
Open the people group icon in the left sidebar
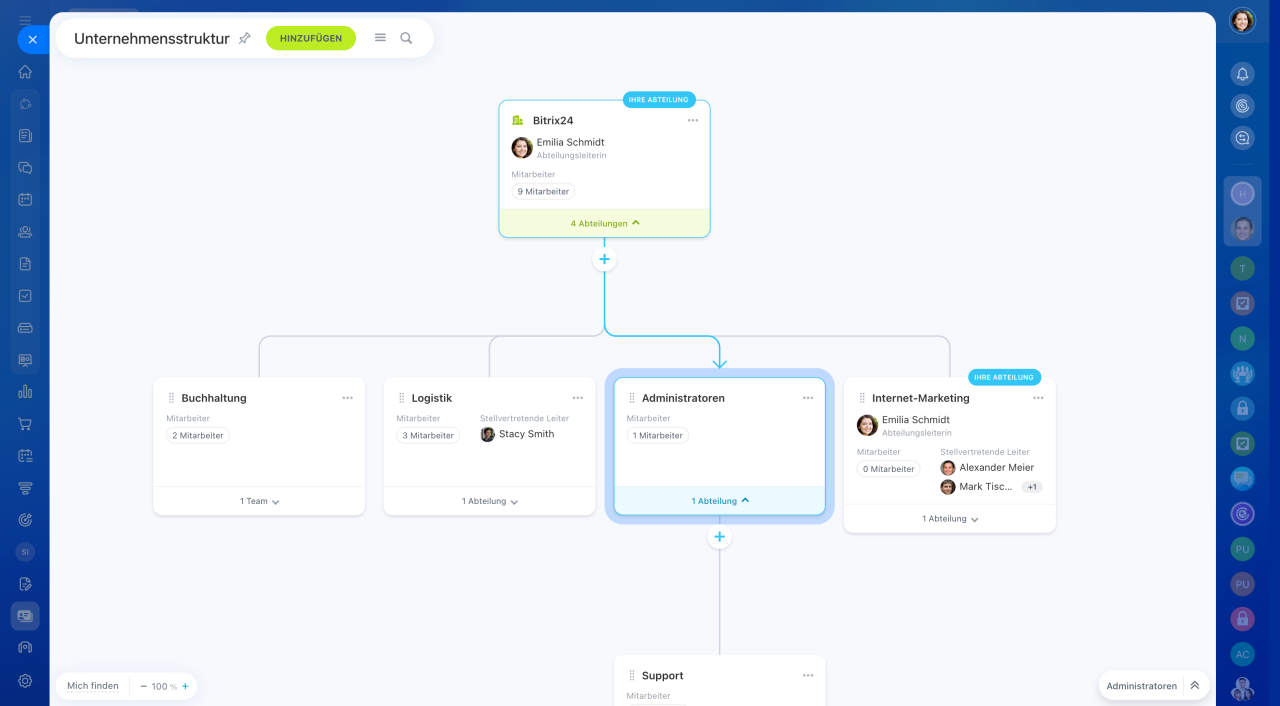pos(25,232)
